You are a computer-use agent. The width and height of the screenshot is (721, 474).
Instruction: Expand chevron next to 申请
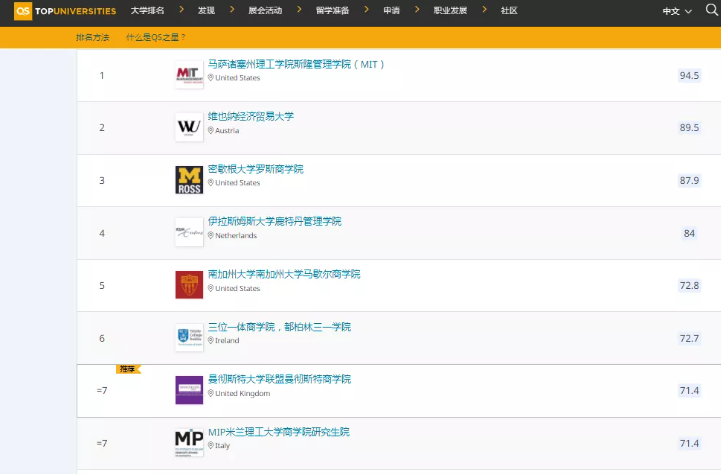click(417, 9)
